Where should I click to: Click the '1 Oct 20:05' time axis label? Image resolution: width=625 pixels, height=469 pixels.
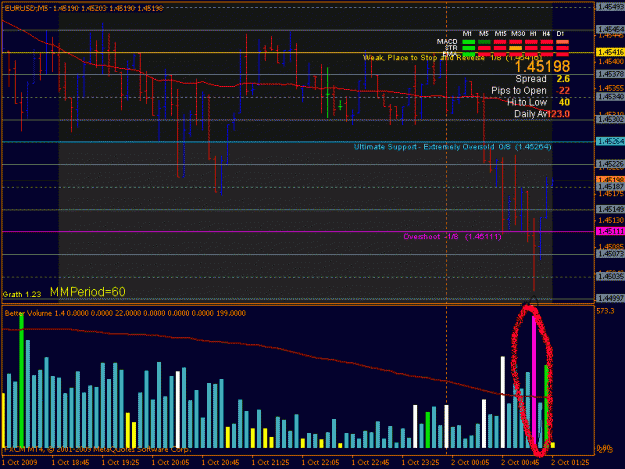pos(171,463)
